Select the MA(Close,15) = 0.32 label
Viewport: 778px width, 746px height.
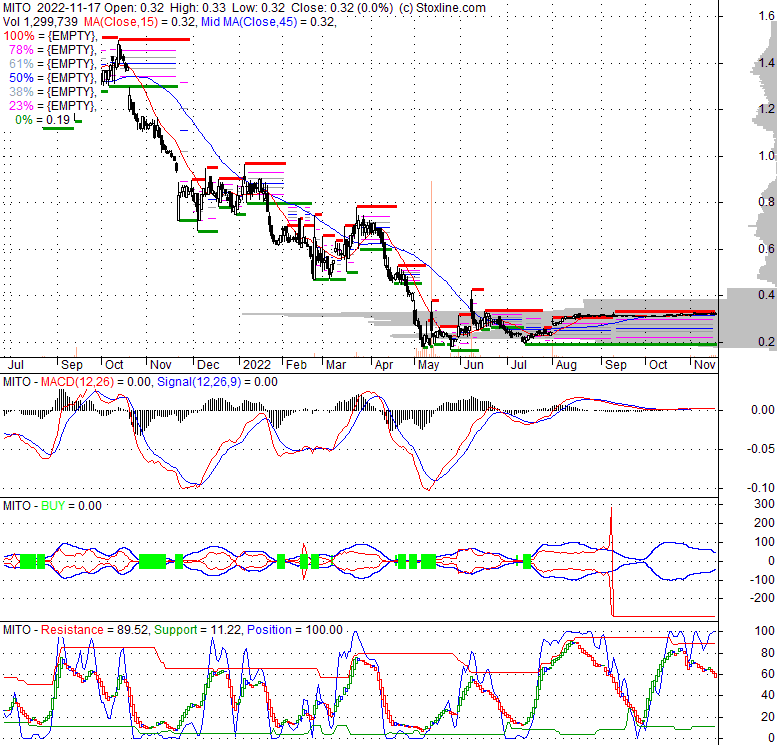pos(140,22)
